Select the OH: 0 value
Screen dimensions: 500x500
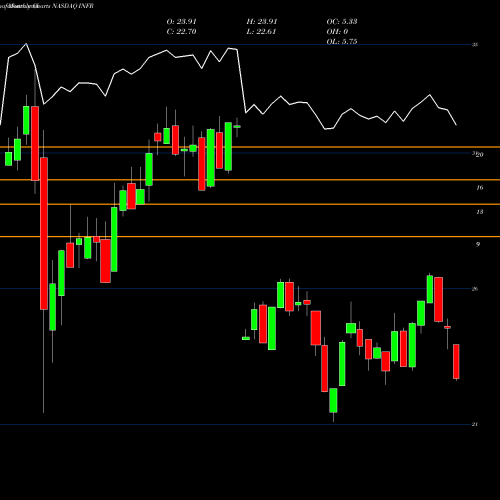tap(337, 32)
